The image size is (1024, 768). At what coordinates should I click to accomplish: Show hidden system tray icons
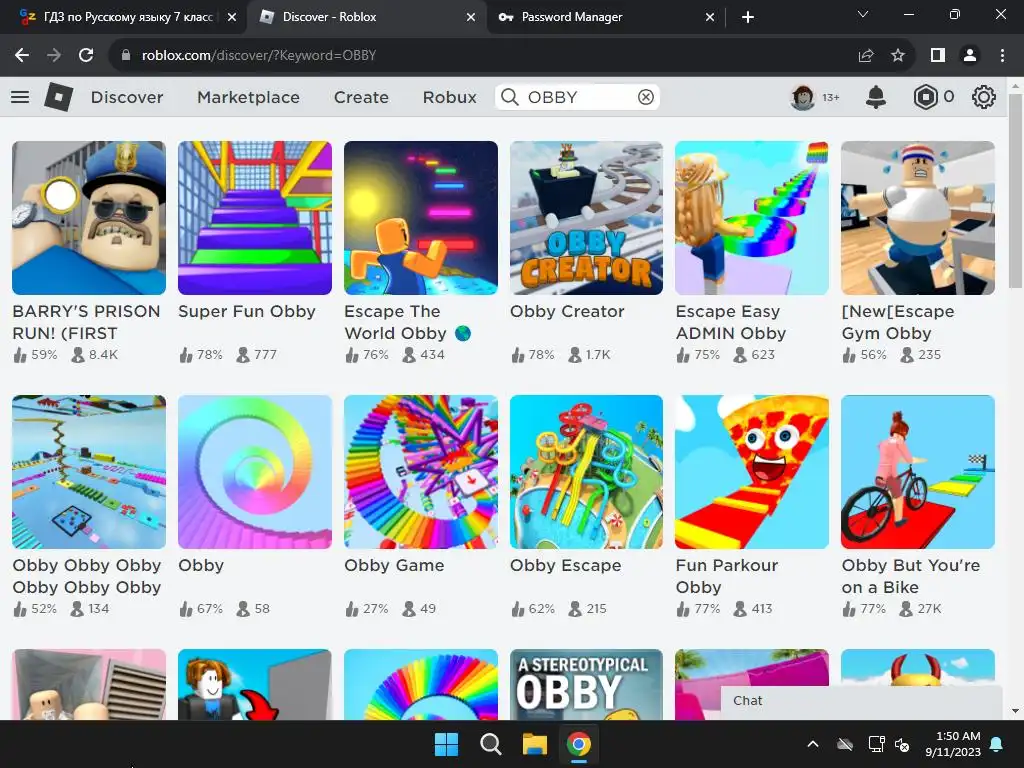click(x=813, y=744)
